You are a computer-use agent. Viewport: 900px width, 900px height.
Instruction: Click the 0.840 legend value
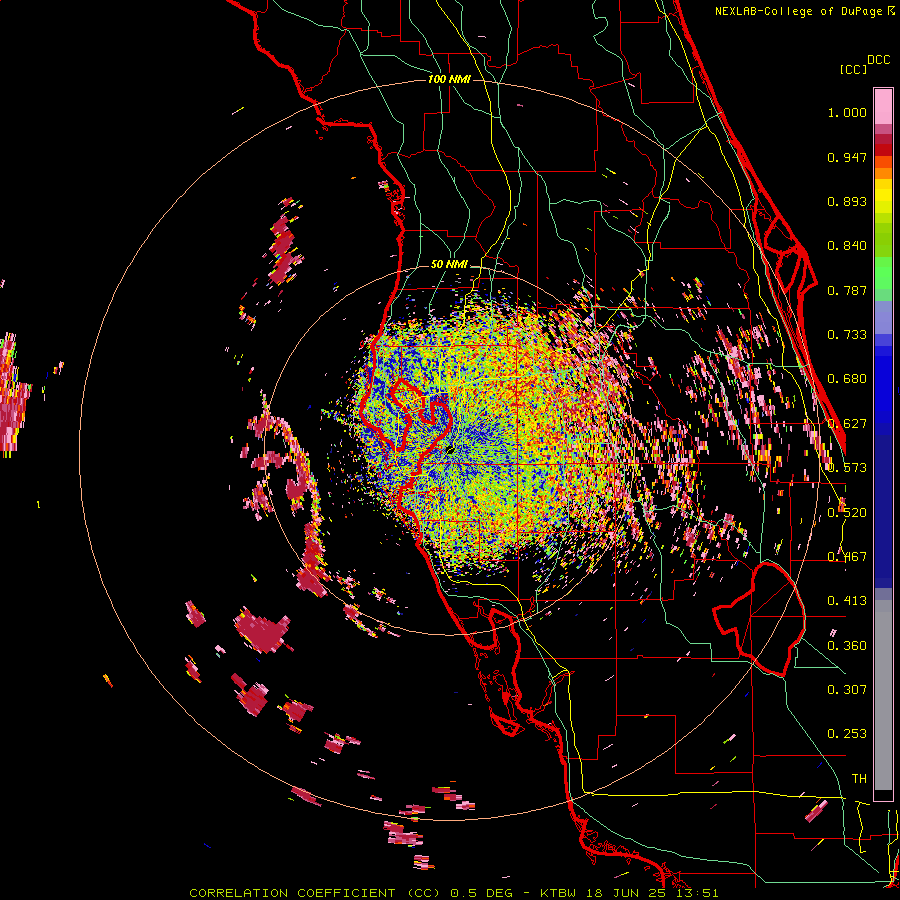(x=847, y=246)
